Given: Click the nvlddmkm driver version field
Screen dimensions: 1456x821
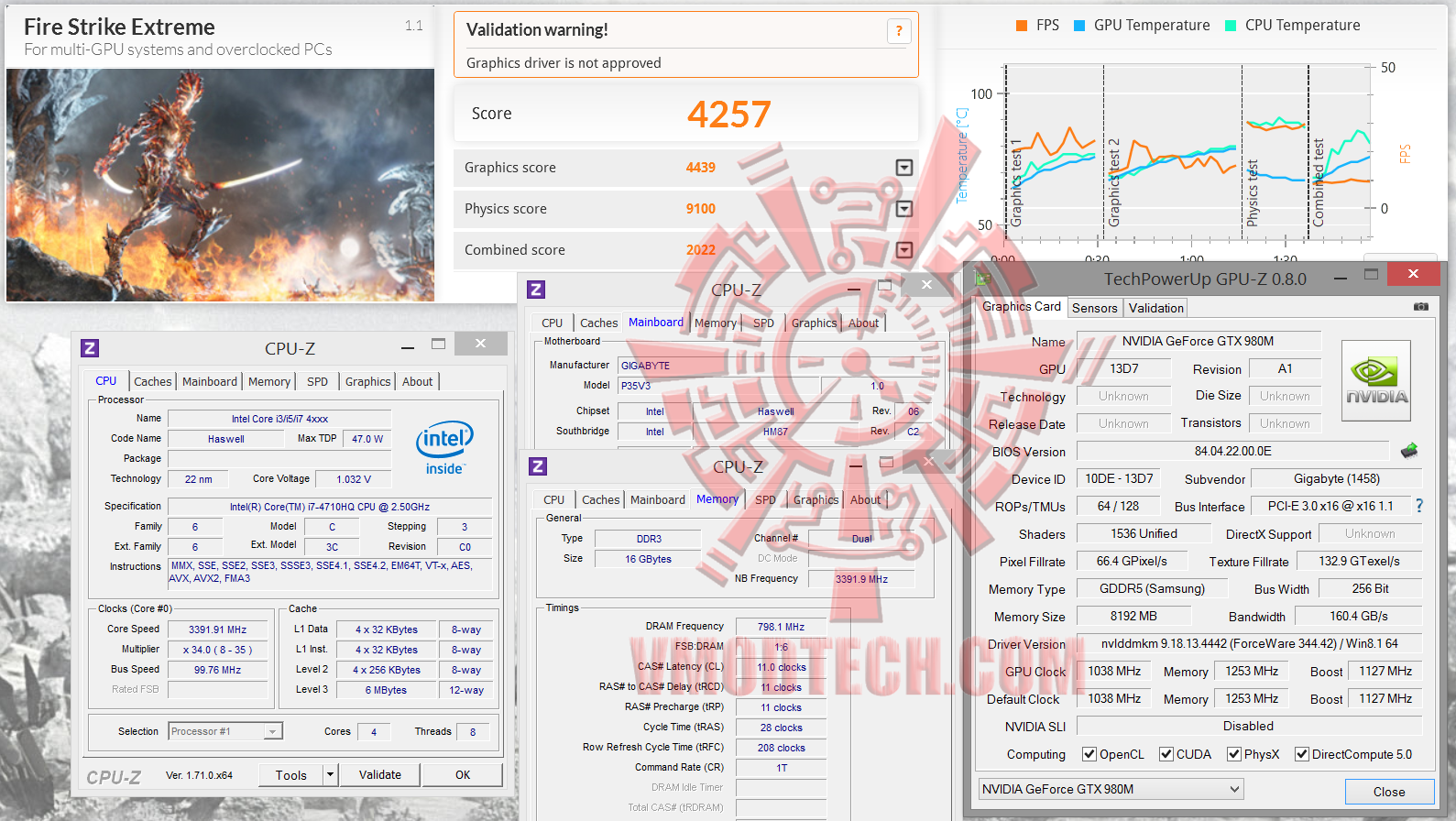Looking at the screenshot, I should click(1250, 644).
